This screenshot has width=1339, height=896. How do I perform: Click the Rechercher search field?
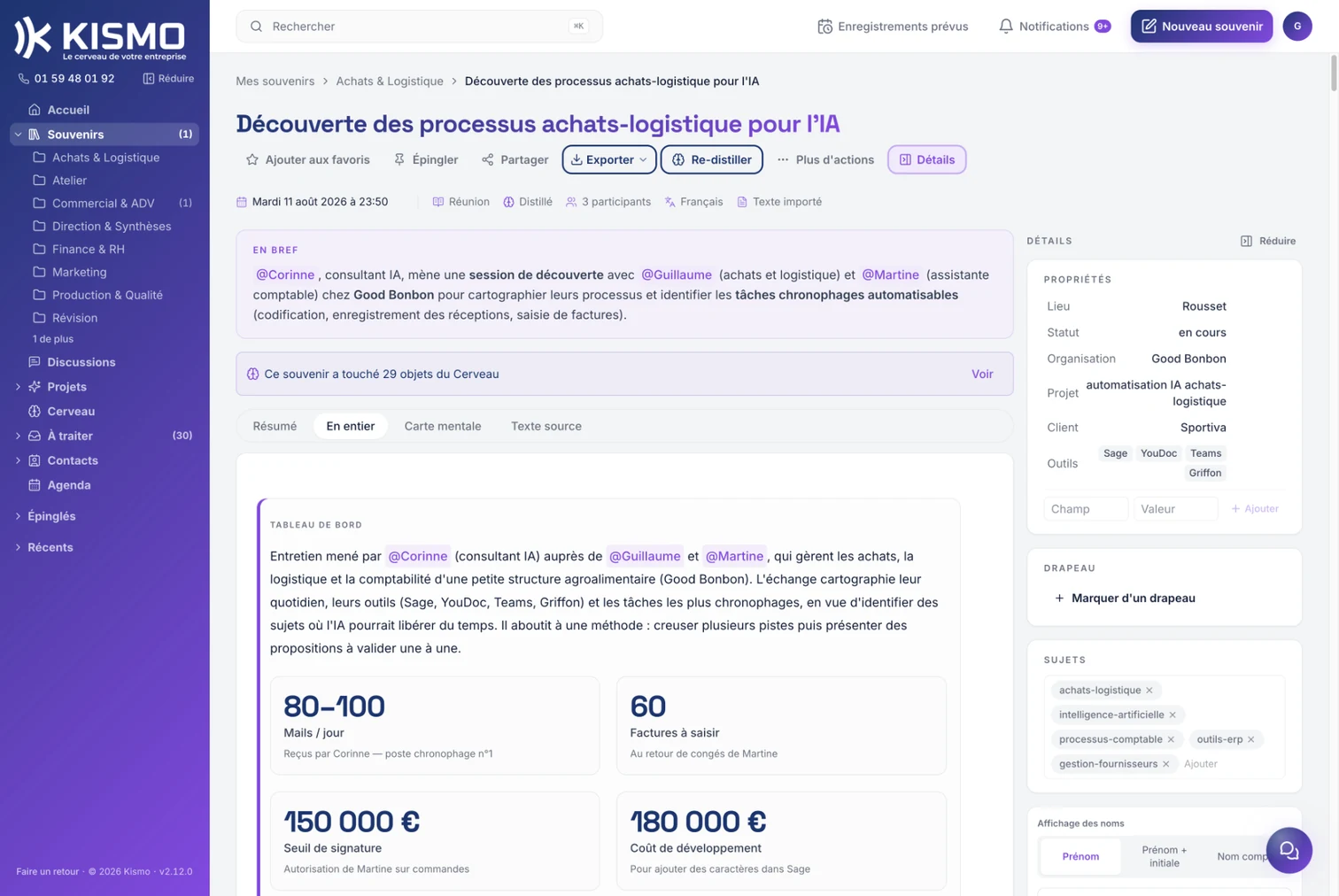click(419, 27)
